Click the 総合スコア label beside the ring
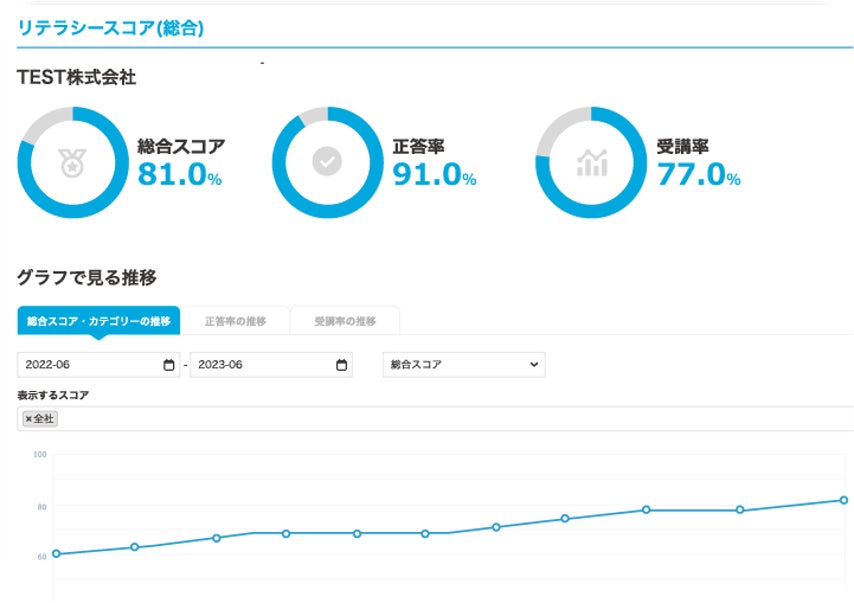Image resolution: width=854 pixels, height=603 pixels. 181,146
